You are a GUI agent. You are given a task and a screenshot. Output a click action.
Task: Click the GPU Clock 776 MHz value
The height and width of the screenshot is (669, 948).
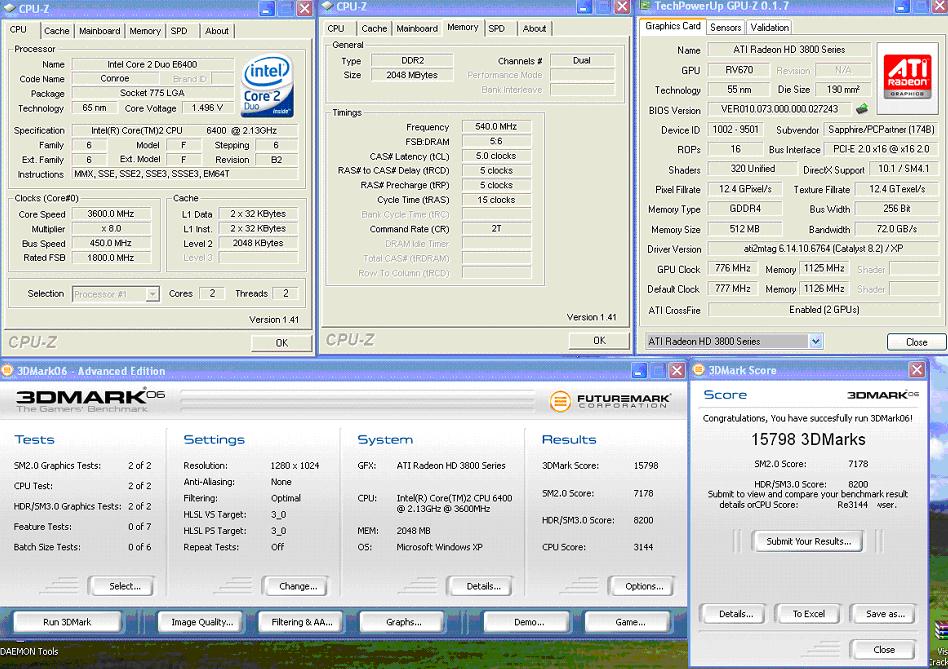point(732,268)
